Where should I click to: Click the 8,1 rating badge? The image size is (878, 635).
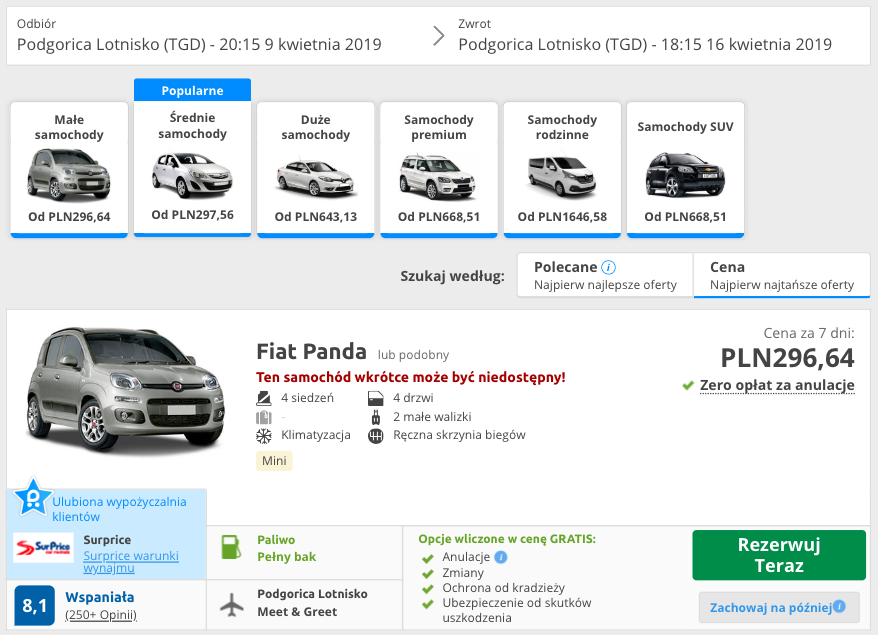click(x=34, y=605)
